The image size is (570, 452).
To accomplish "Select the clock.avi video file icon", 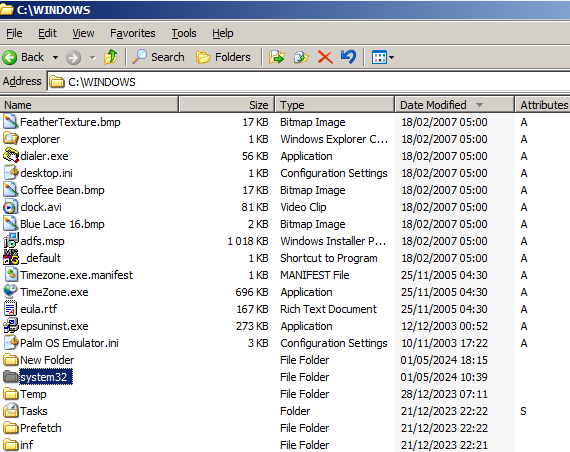I will point(10,207).
